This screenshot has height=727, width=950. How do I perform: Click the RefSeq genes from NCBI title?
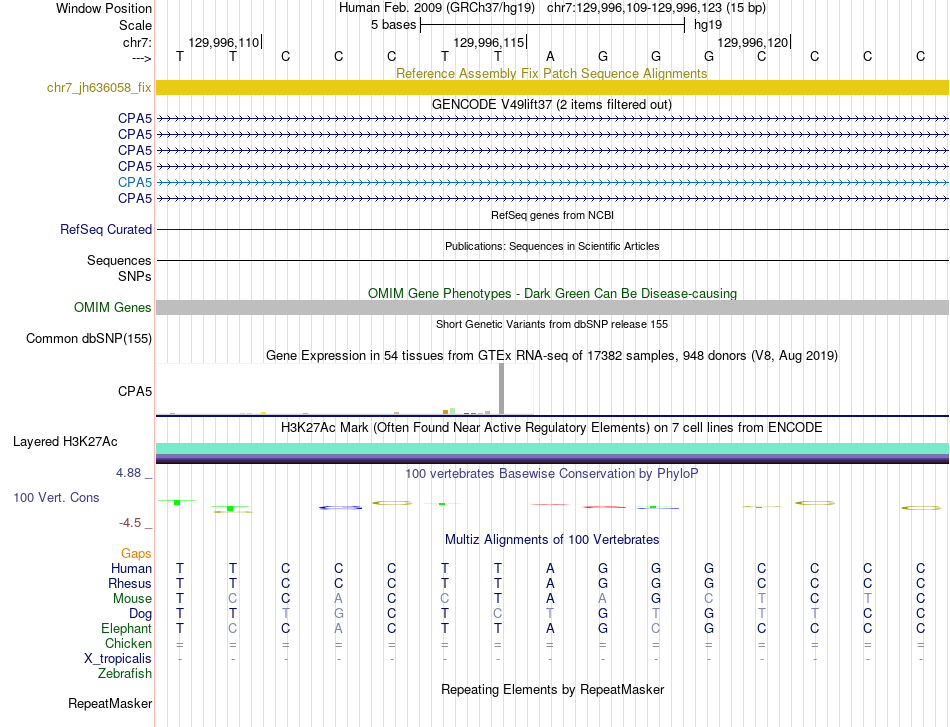[552, 216]
